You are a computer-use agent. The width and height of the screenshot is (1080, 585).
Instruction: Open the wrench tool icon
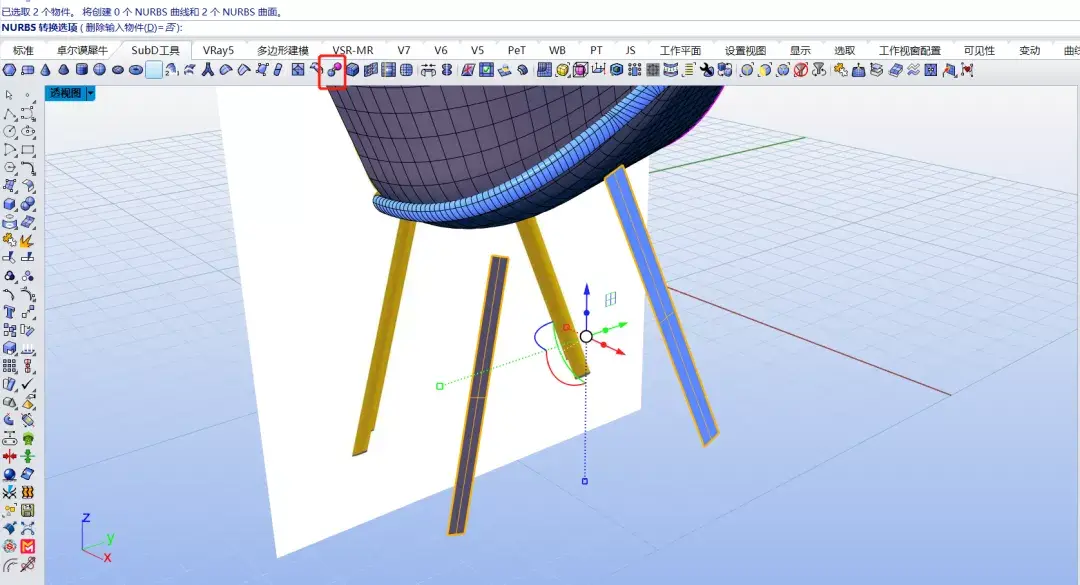(707, 70)
